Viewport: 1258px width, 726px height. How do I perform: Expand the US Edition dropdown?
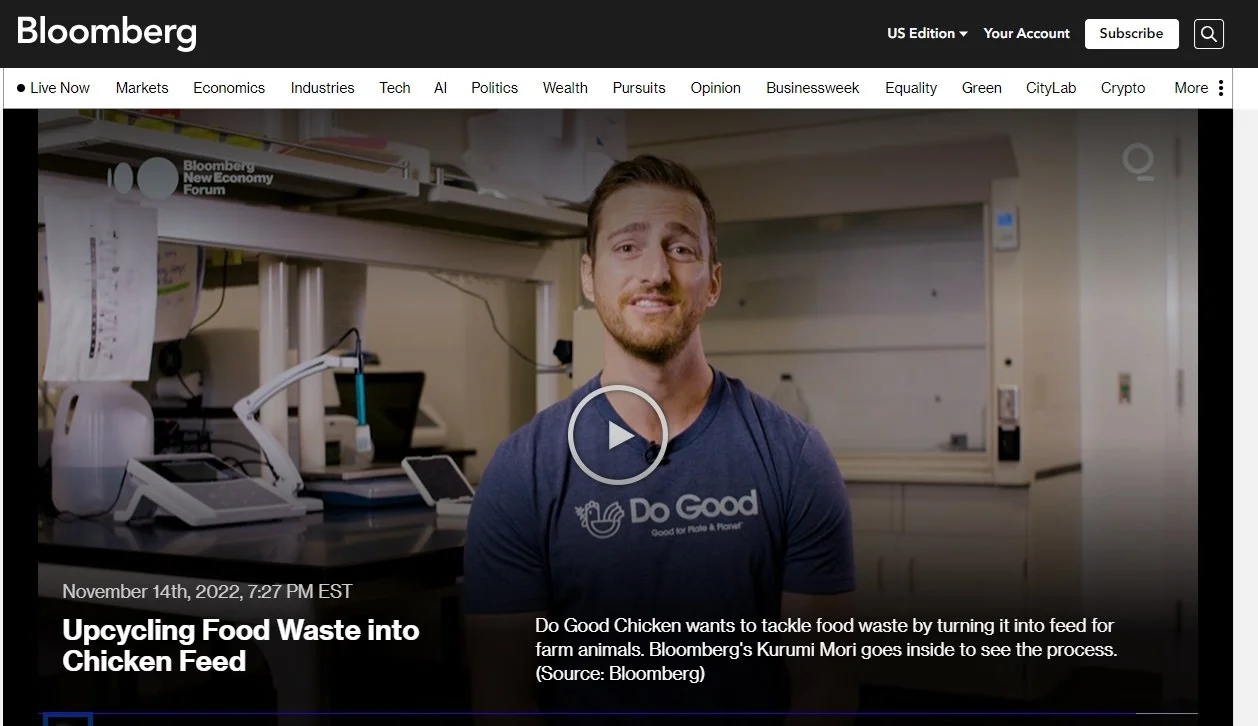927,33
